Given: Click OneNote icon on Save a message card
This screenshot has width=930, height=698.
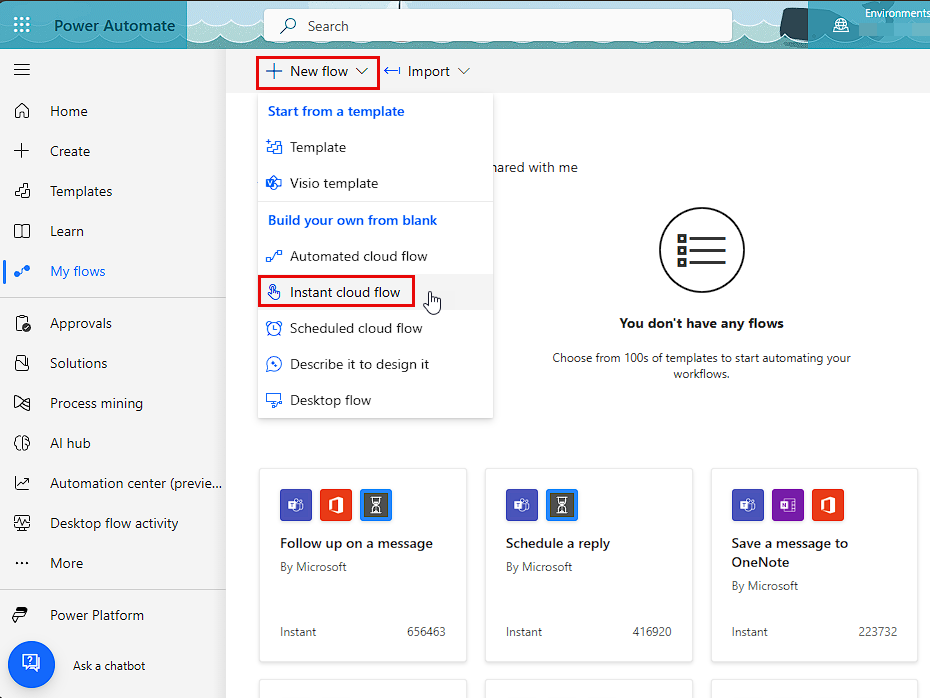Looking at the screenshot, I should tap(788, 505).
